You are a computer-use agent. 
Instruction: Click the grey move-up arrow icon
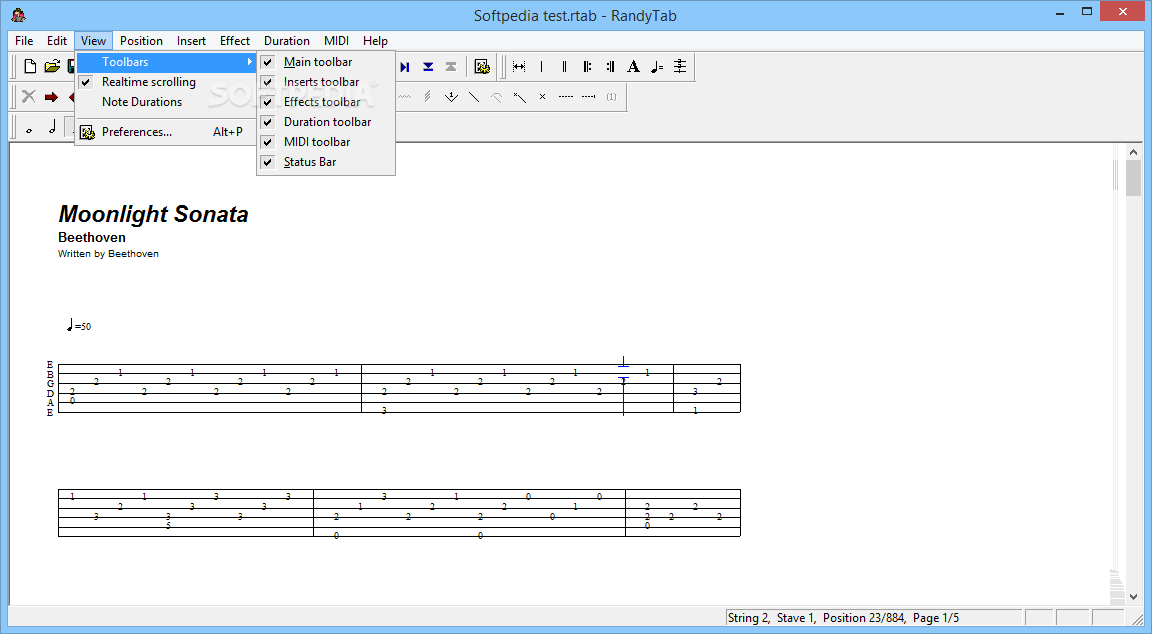(x=451, y=67)
